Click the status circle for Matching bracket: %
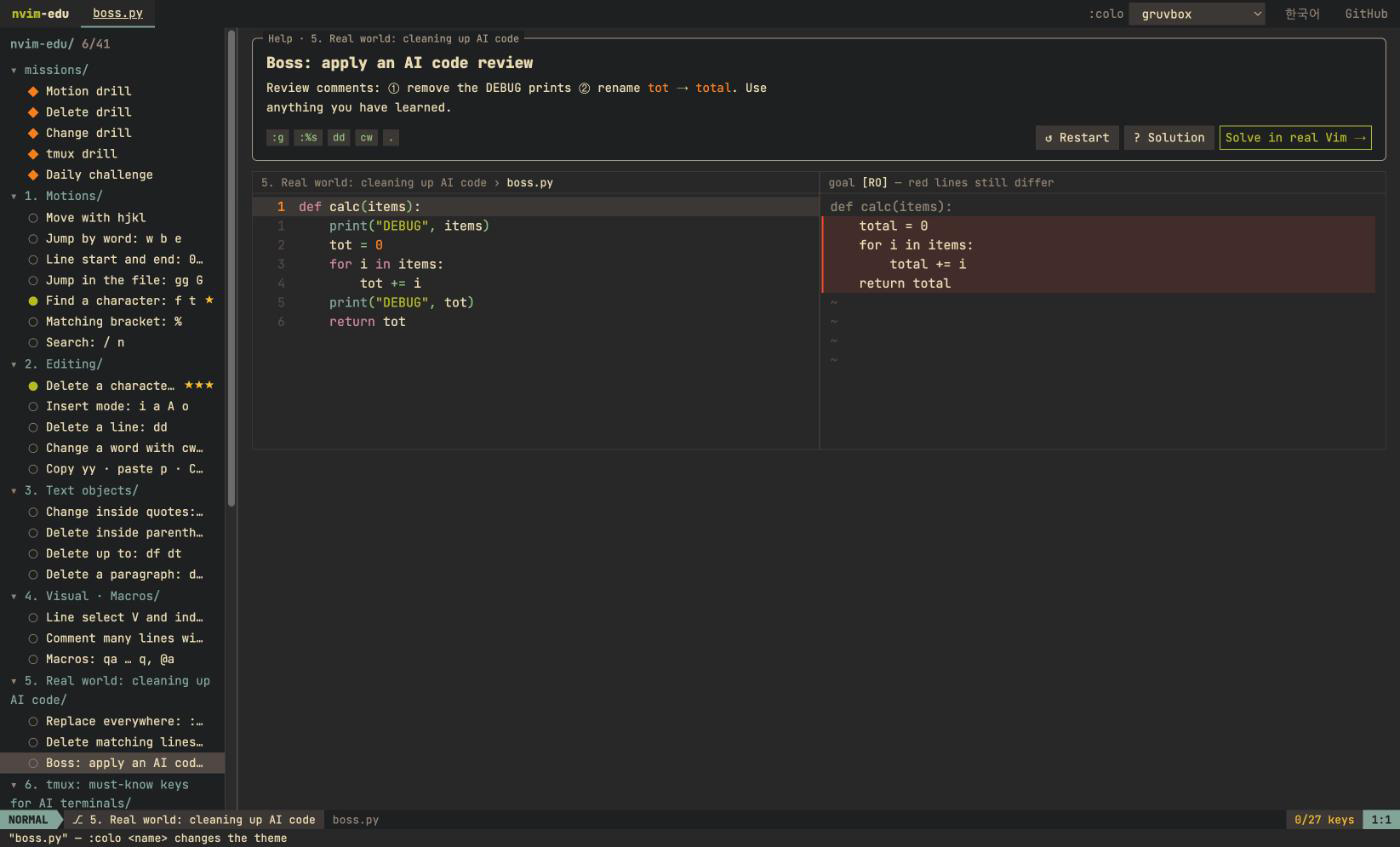Viewport: 1400px width, 847px height. click(x=33, y=322)
